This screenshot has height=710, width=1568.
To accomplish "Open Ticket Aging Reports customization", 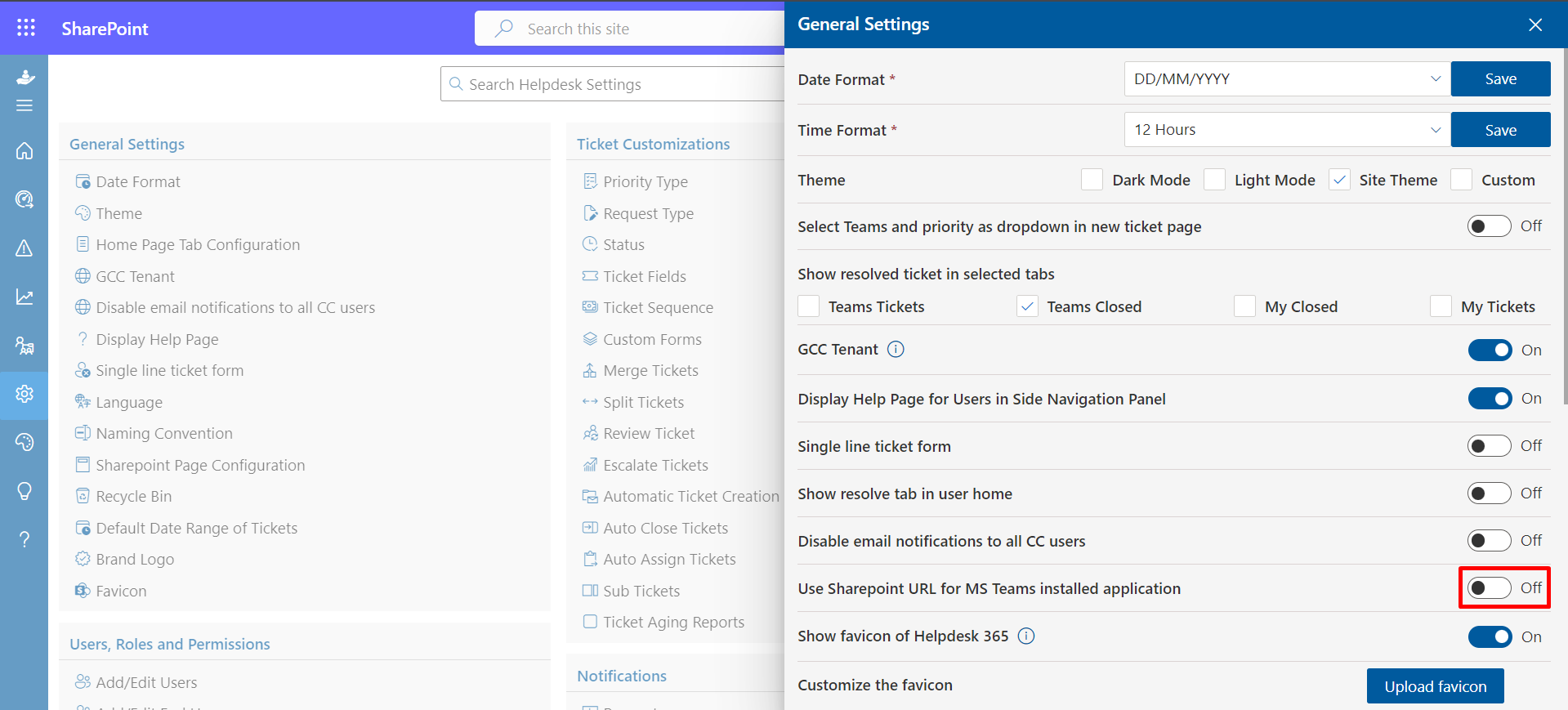I will click(x=663, y=622).
